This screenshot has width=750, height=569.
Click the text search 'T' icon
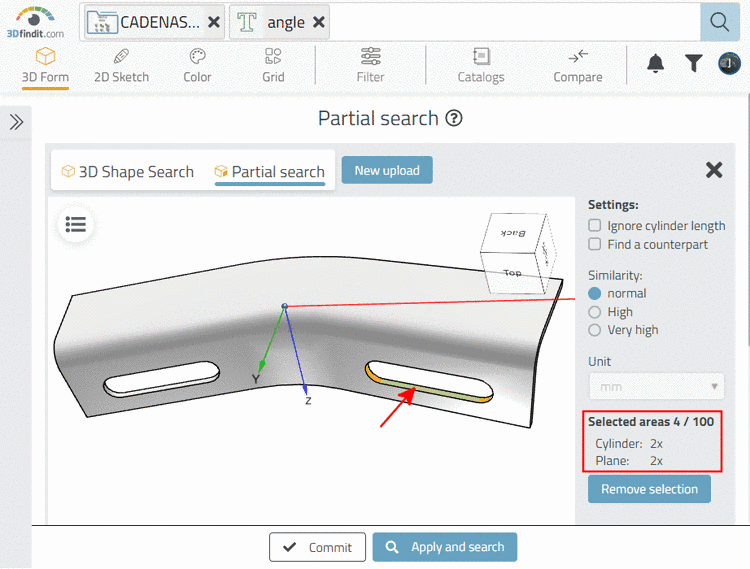247,22
